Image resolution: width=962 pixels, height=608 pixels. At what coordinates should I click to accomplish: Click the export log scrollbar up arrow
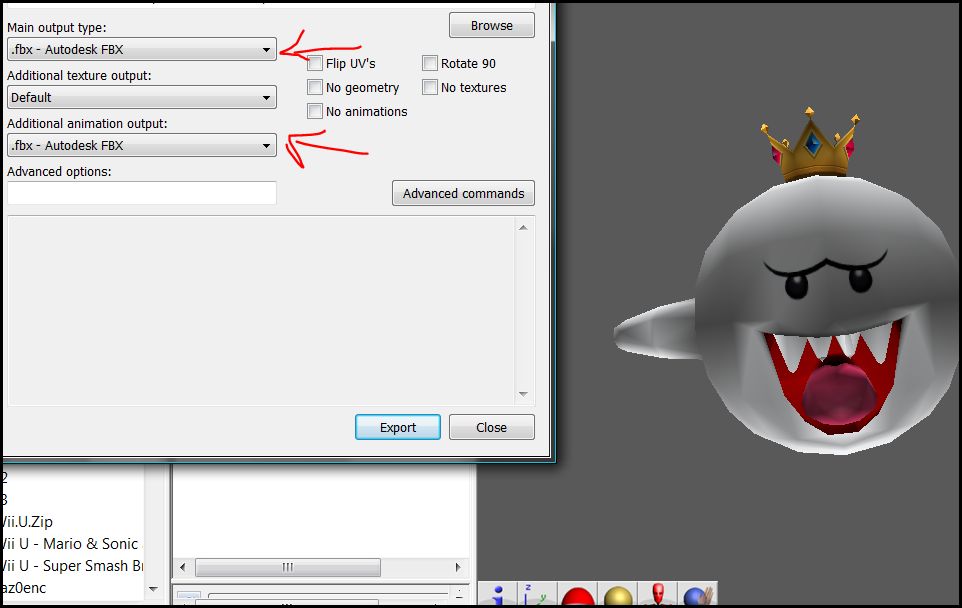coord(523,228)
